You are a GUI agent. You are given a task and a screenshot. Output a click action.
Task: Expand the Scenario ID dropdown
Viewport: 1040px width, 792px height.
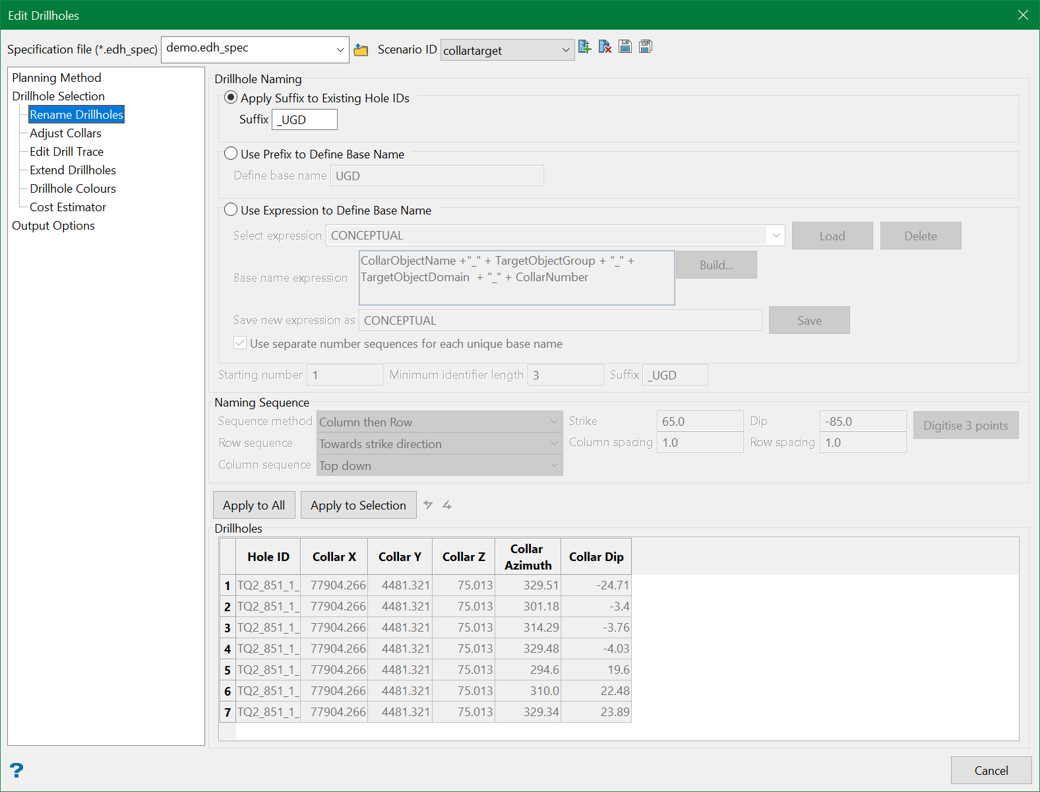click(x=565, y=50)
